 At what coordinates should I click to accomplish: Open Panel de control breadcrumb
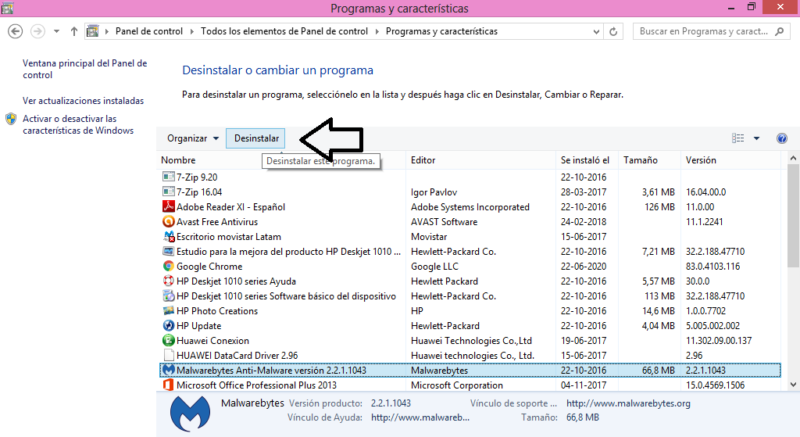(149, 31)
